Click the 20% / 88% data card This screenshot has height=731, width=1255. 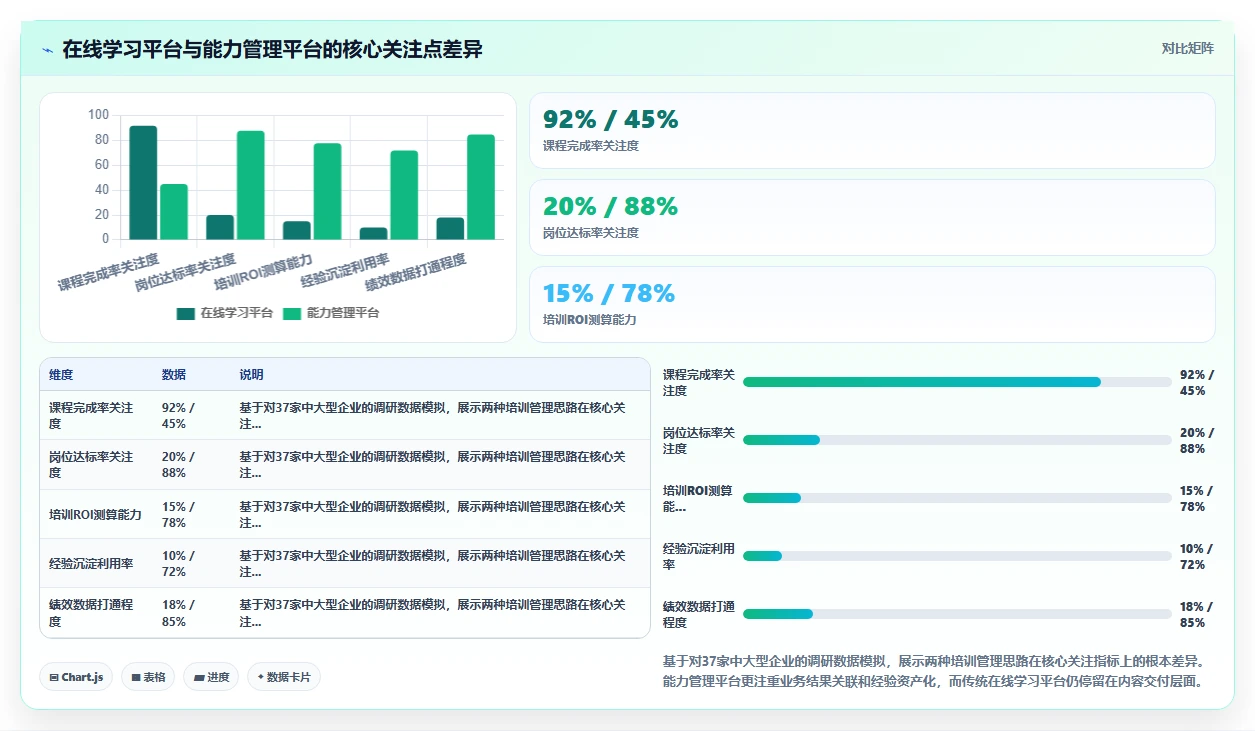coord(872,218)
